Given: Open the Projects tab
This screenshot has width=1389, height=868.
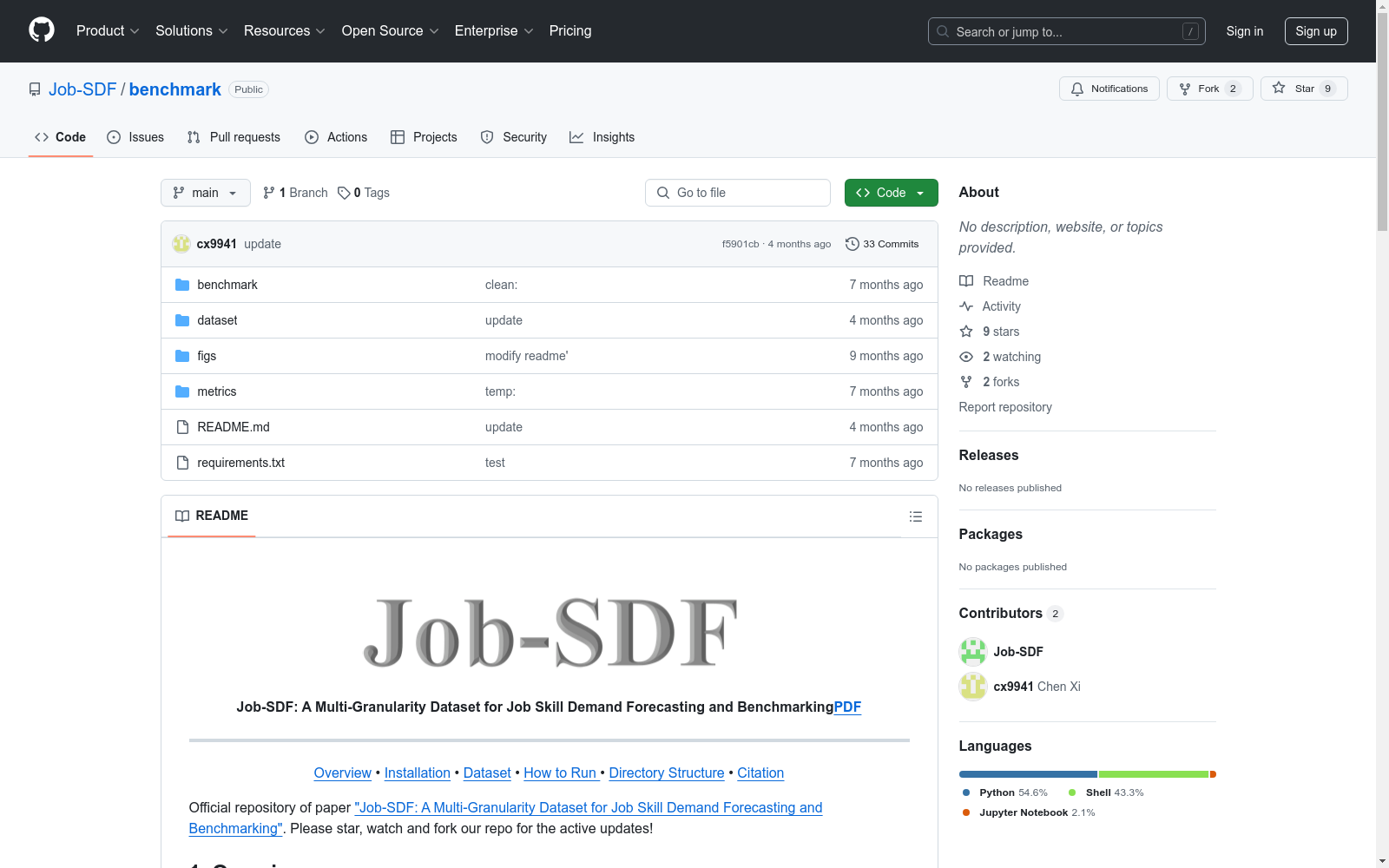Looking at the screenshot, I should (424, 137).
